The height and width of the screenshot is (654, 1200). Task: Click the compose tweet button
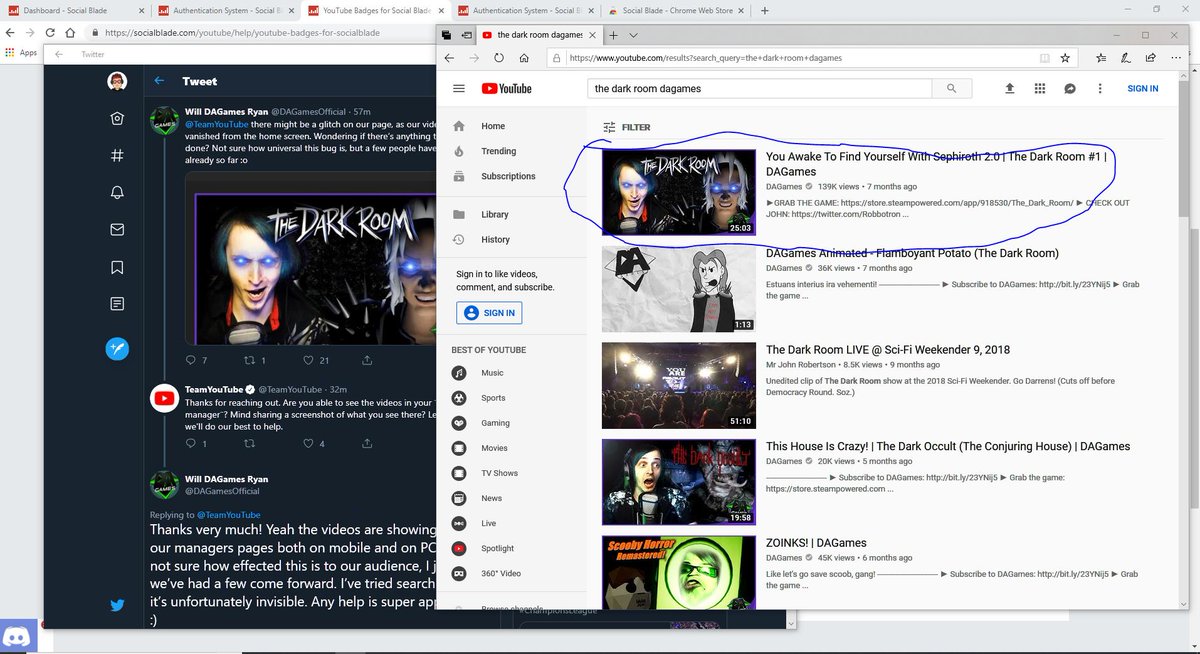pos(117,348)
